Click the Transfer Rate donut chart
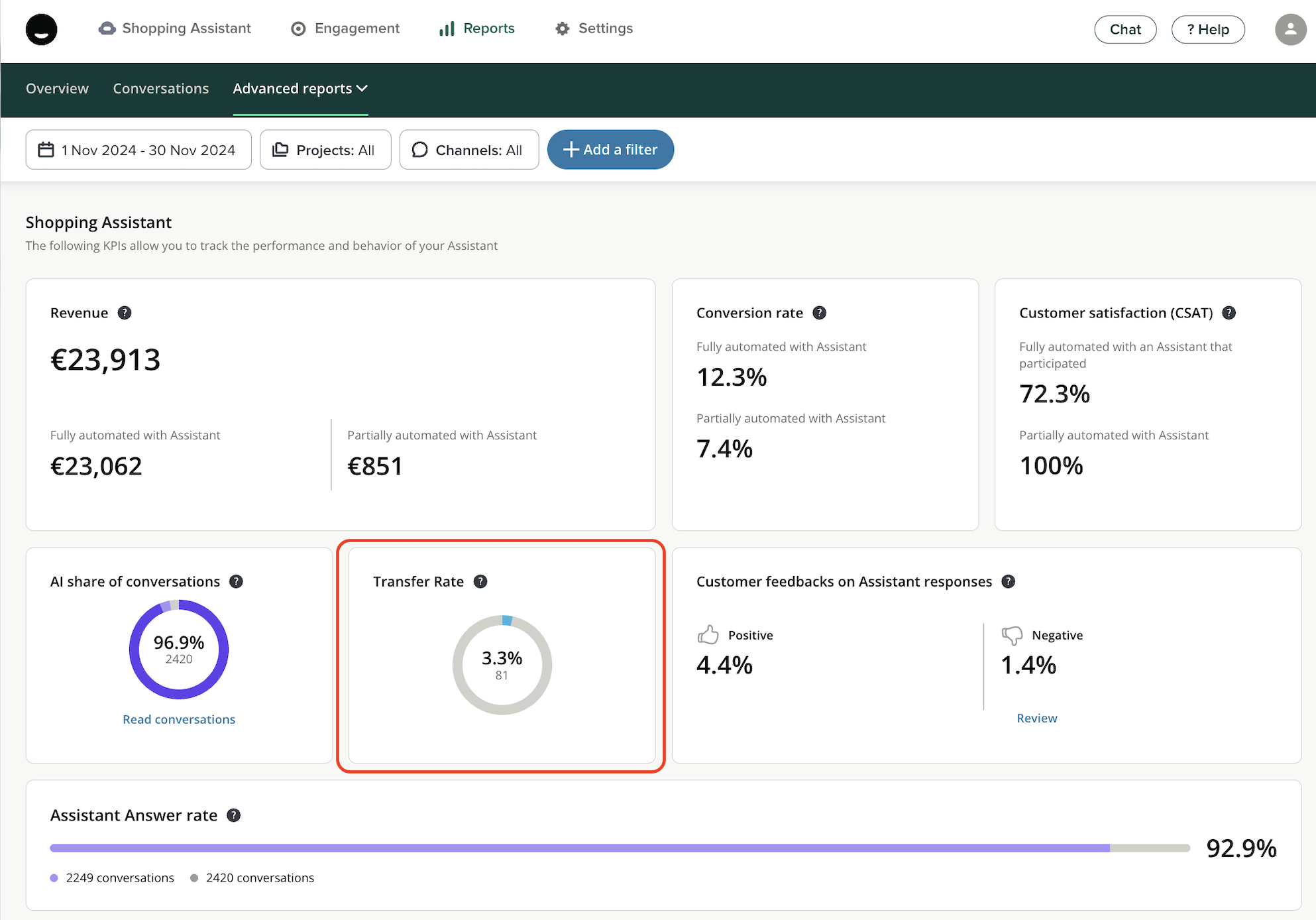 [502, 665]
